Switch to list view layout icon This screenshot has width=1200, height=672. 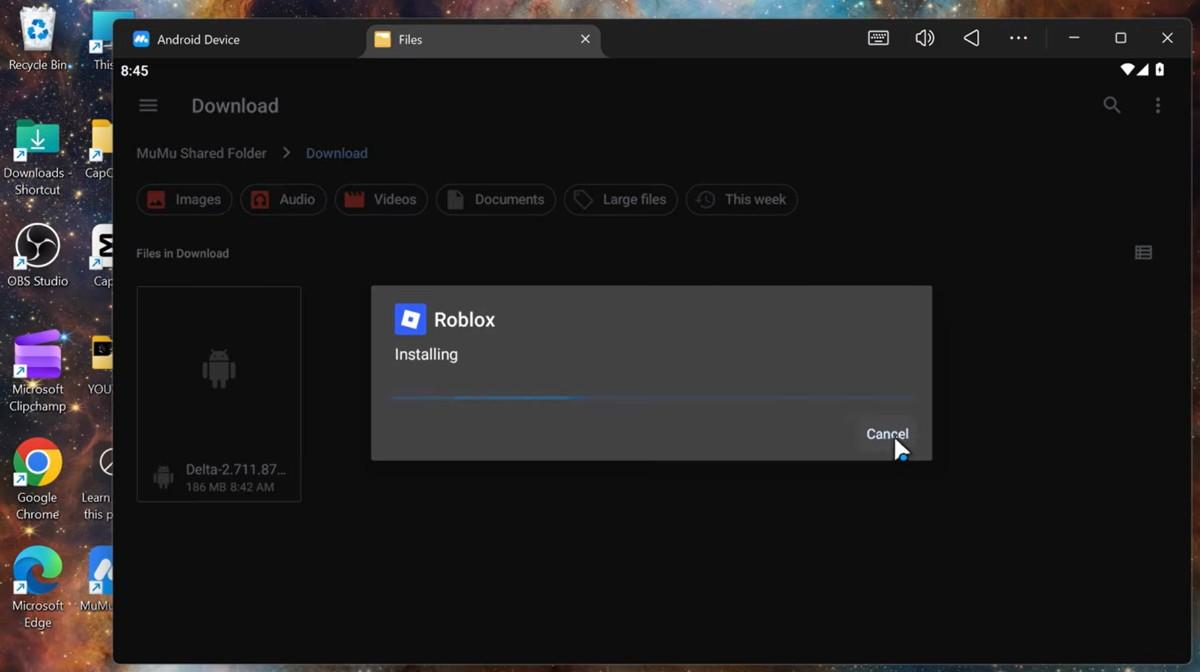pyautogui.click(x=1143, y=253)
